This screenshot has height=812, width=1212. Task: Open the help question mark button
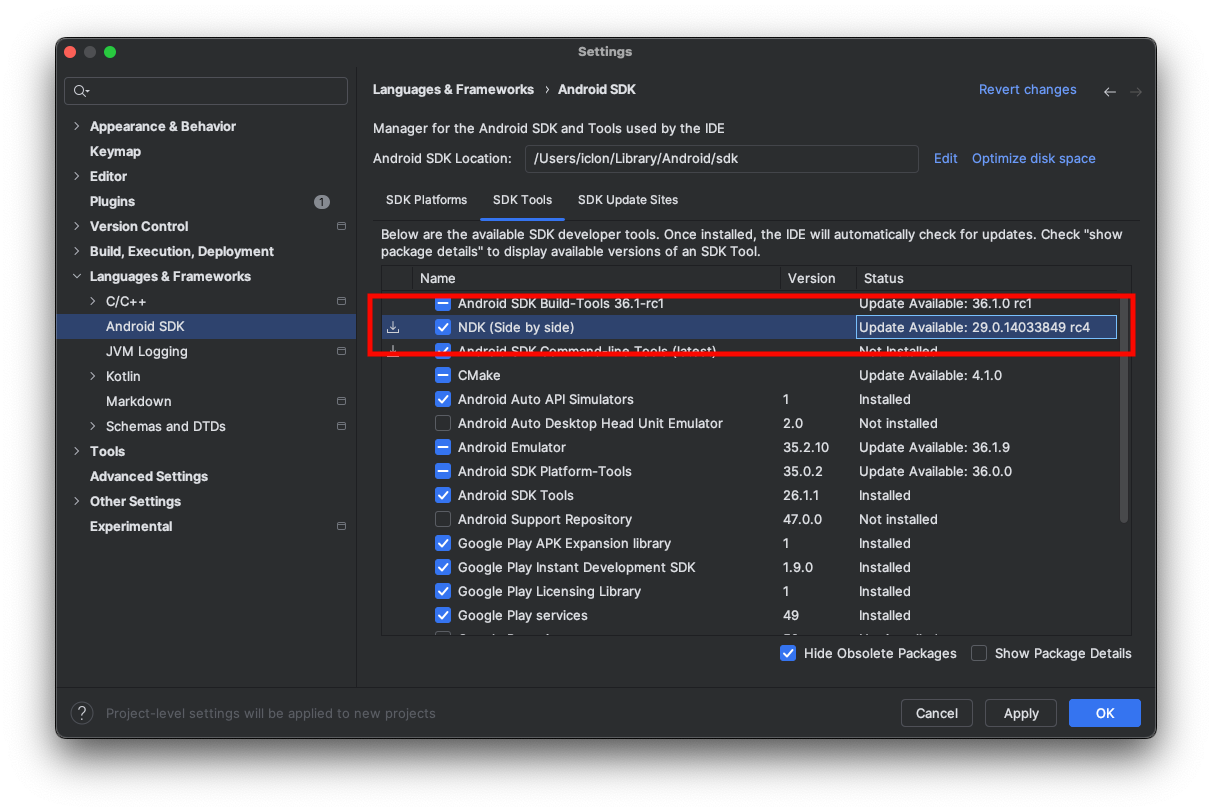[82, 713]
